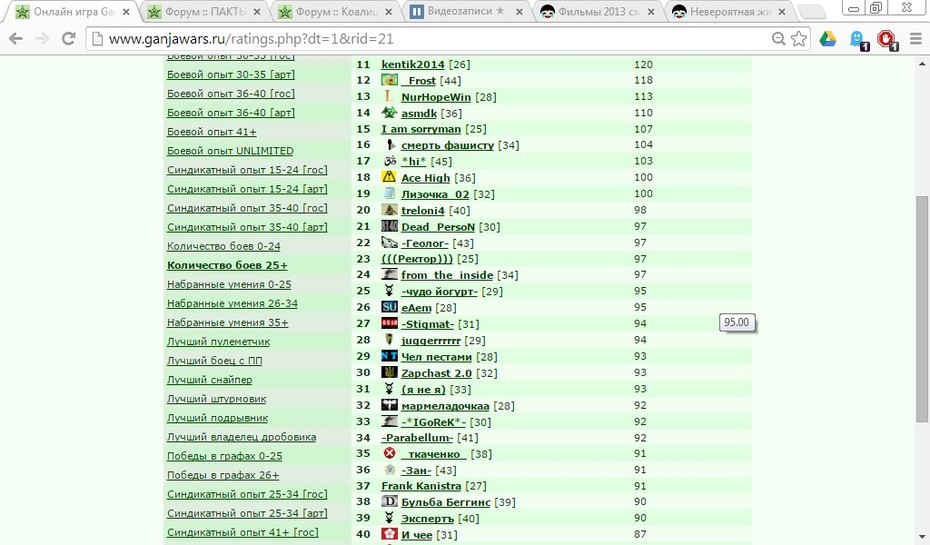Click red flower icon next to И чее
The image size is (930, 545).
coord(389,534)
